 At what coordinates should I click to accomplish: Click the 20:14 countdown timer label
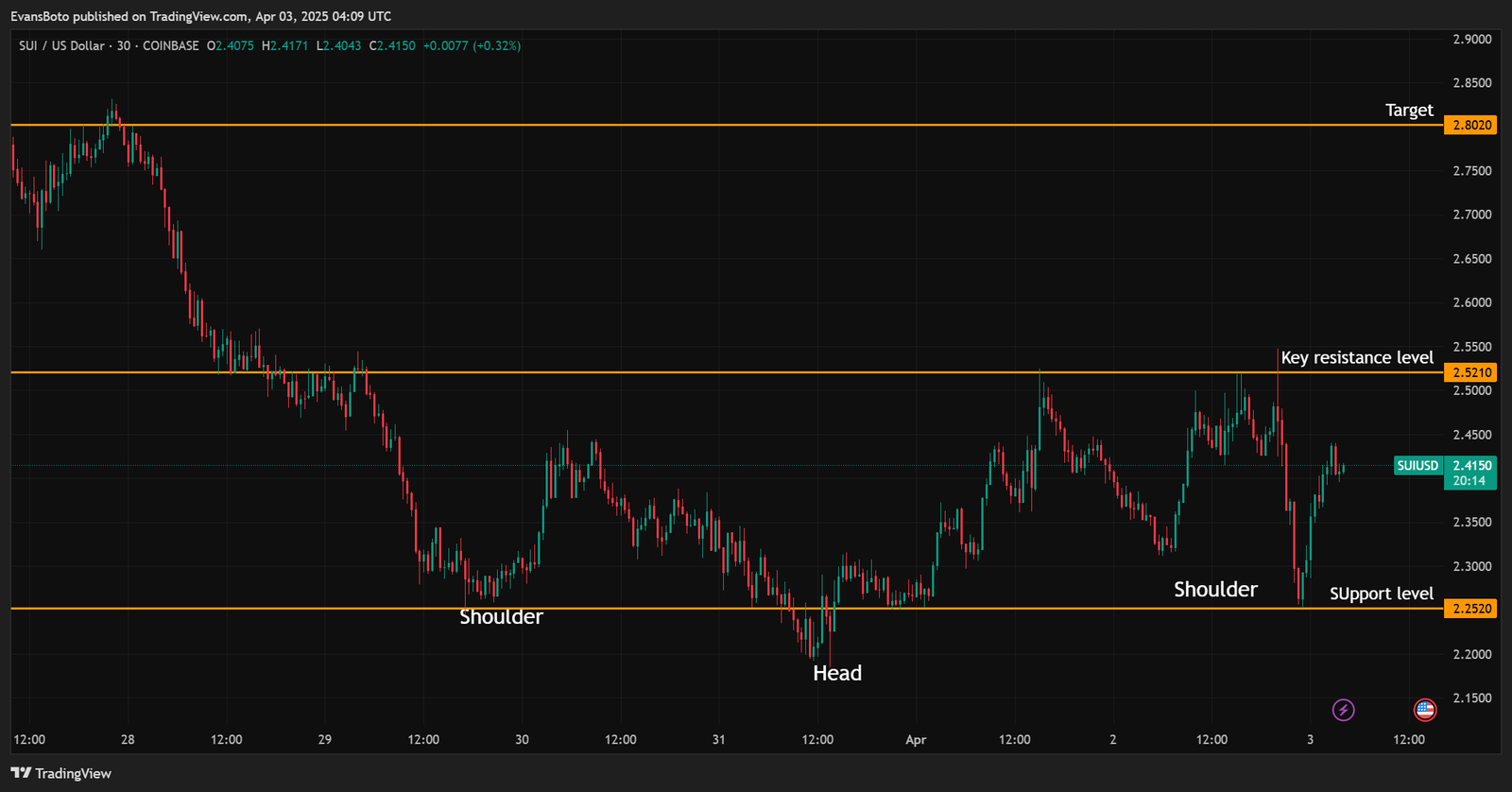point(1469,481)
